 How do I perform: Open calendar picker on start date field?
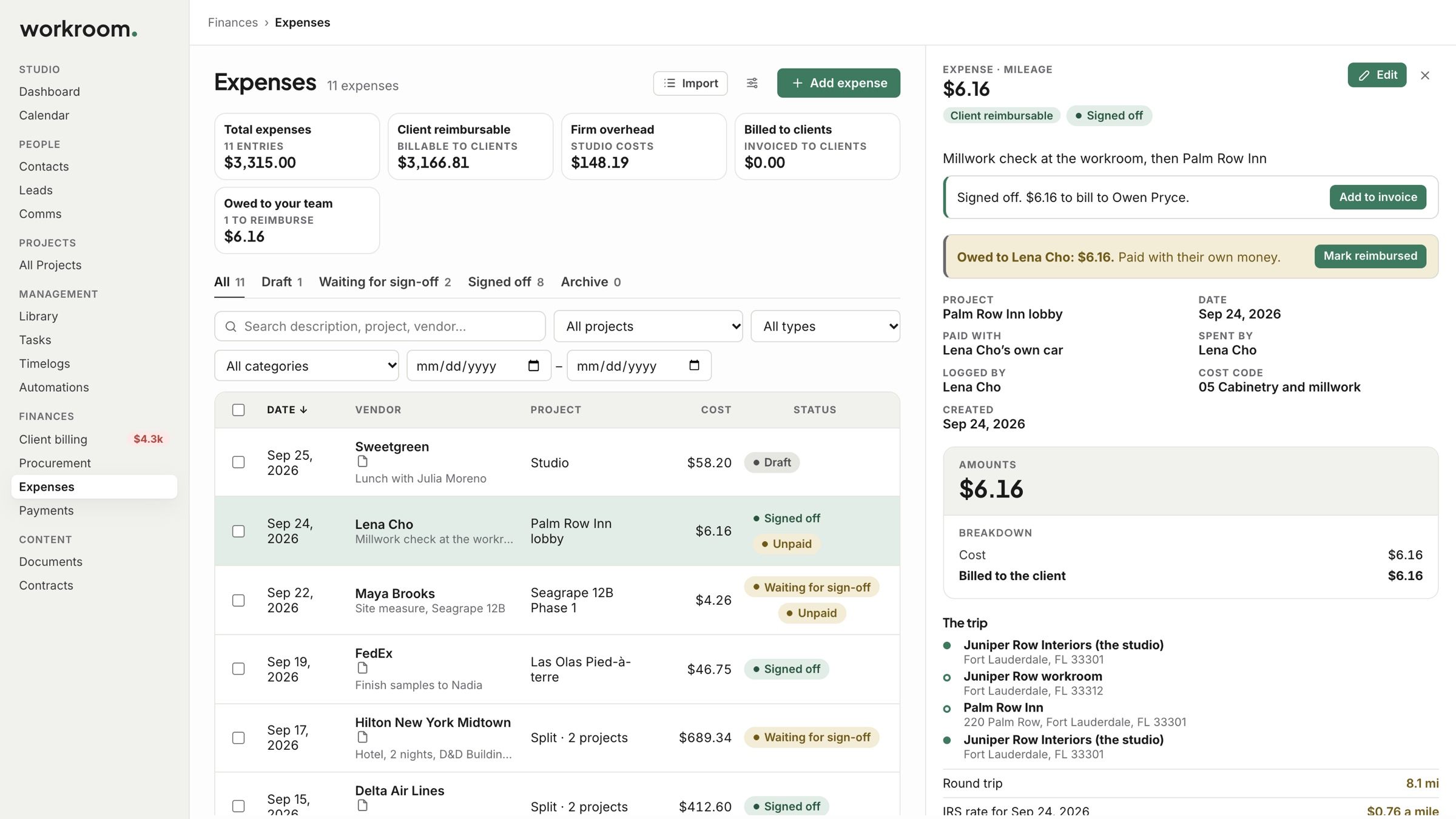pyautogui.click(x=533, y=365)
